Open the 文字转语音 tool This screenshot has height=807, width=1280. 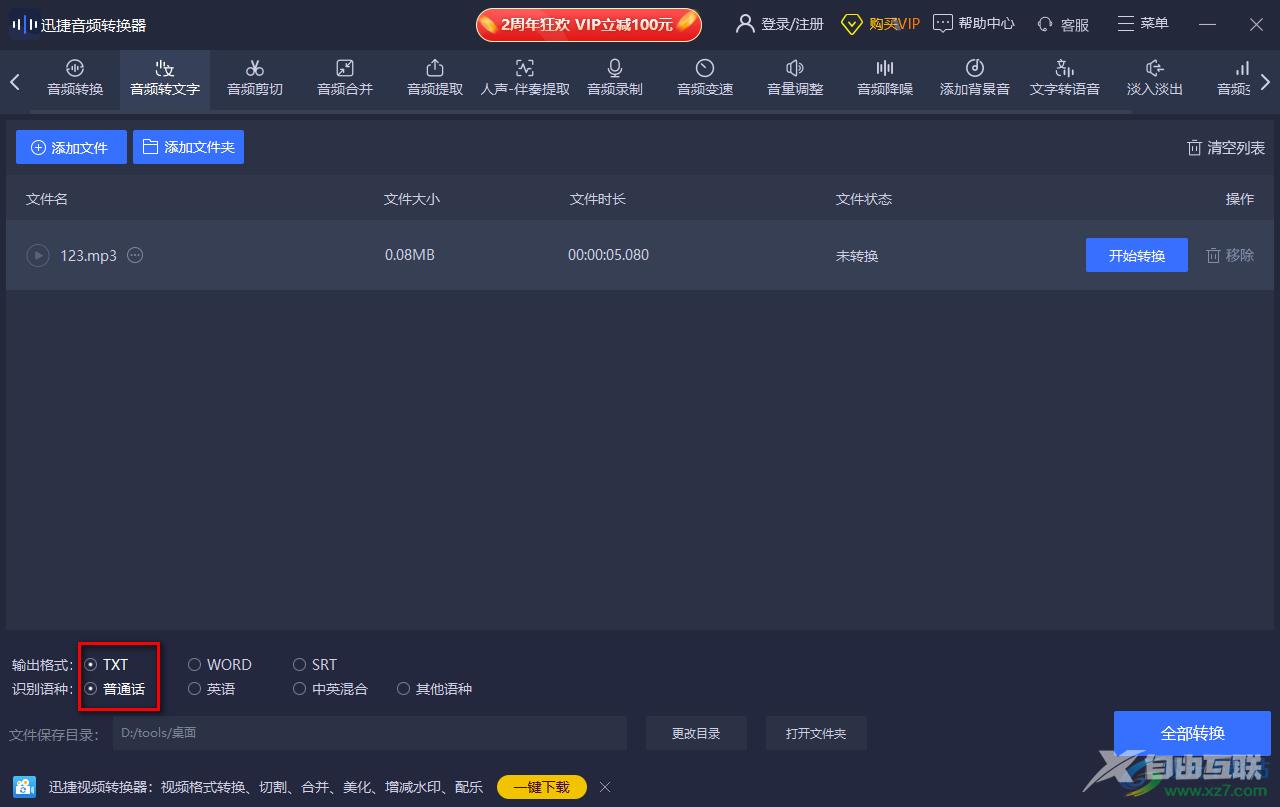pyautogui.click(x=1065, y=78)
